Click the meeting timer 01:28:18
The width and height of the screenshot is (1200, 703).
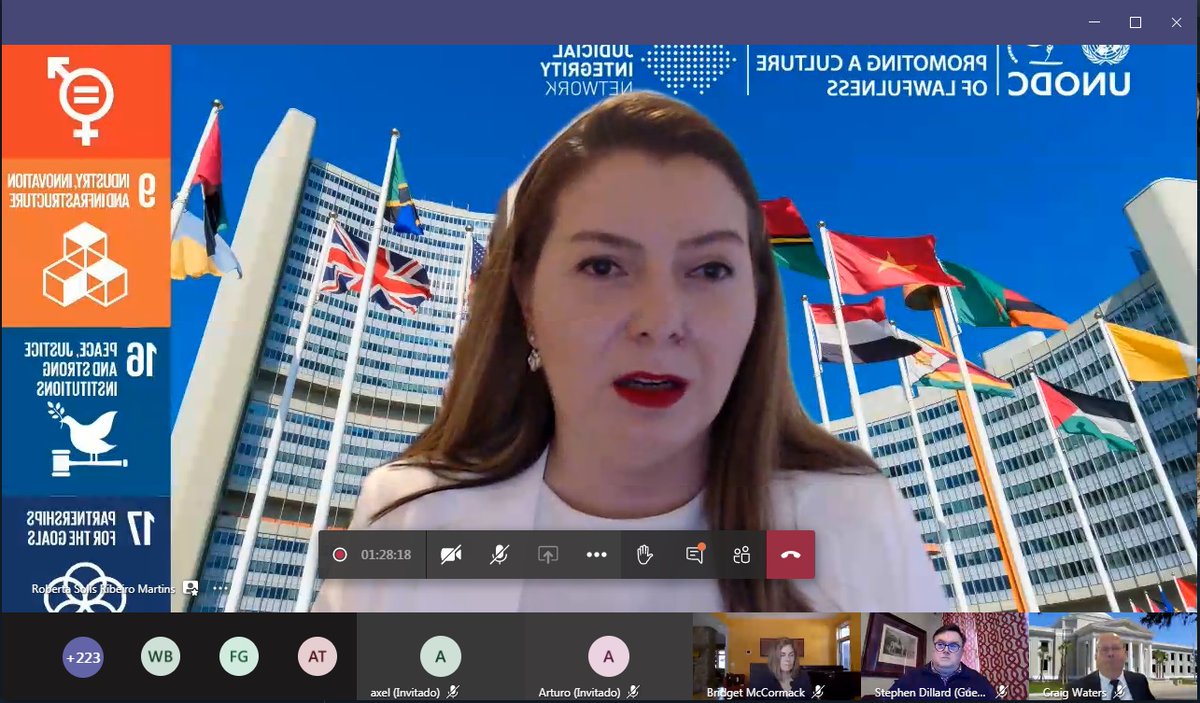pyautogui.click(x=386, y=553)
